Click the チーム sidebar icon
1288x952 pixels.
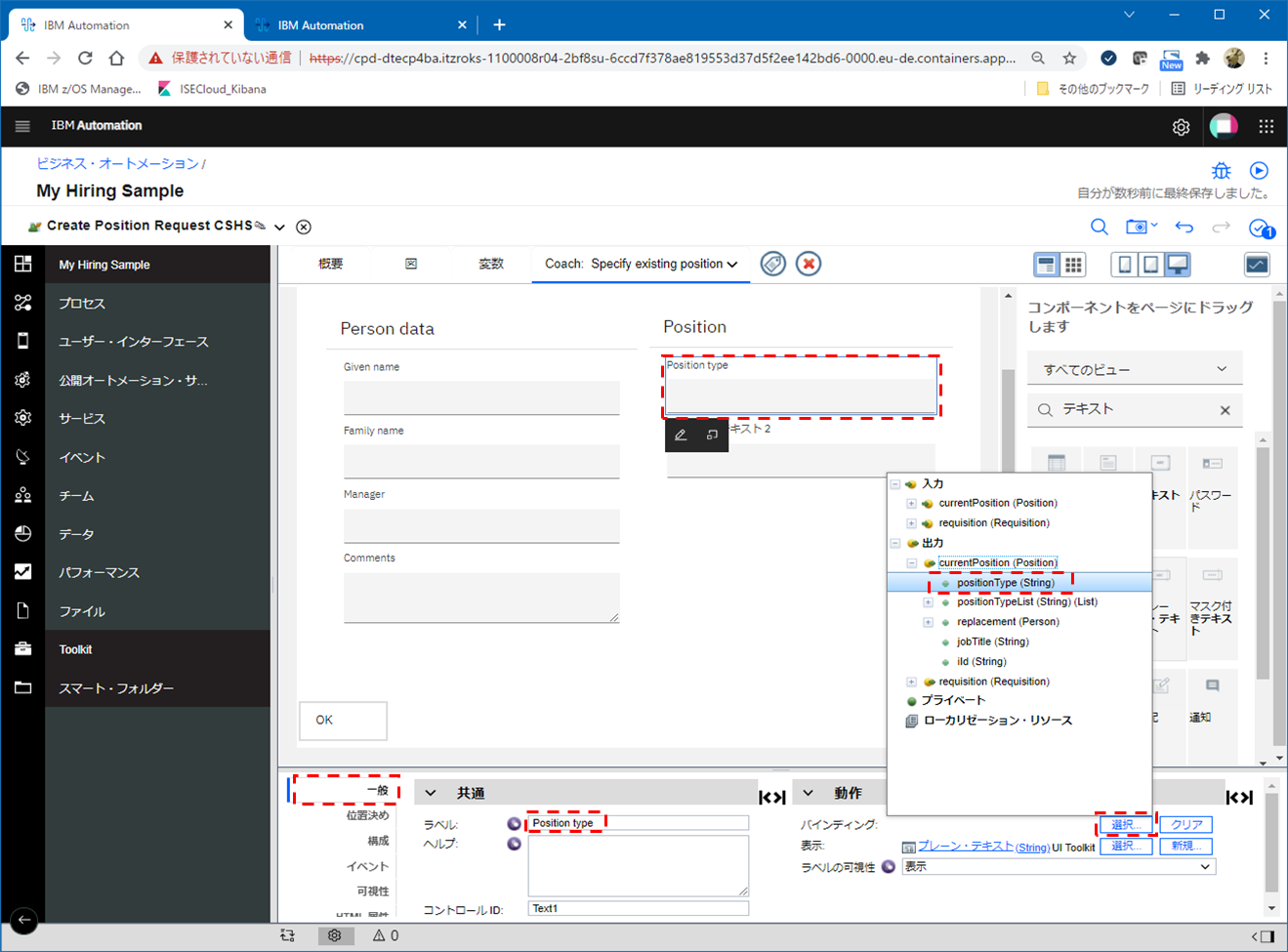click(22, 496)
